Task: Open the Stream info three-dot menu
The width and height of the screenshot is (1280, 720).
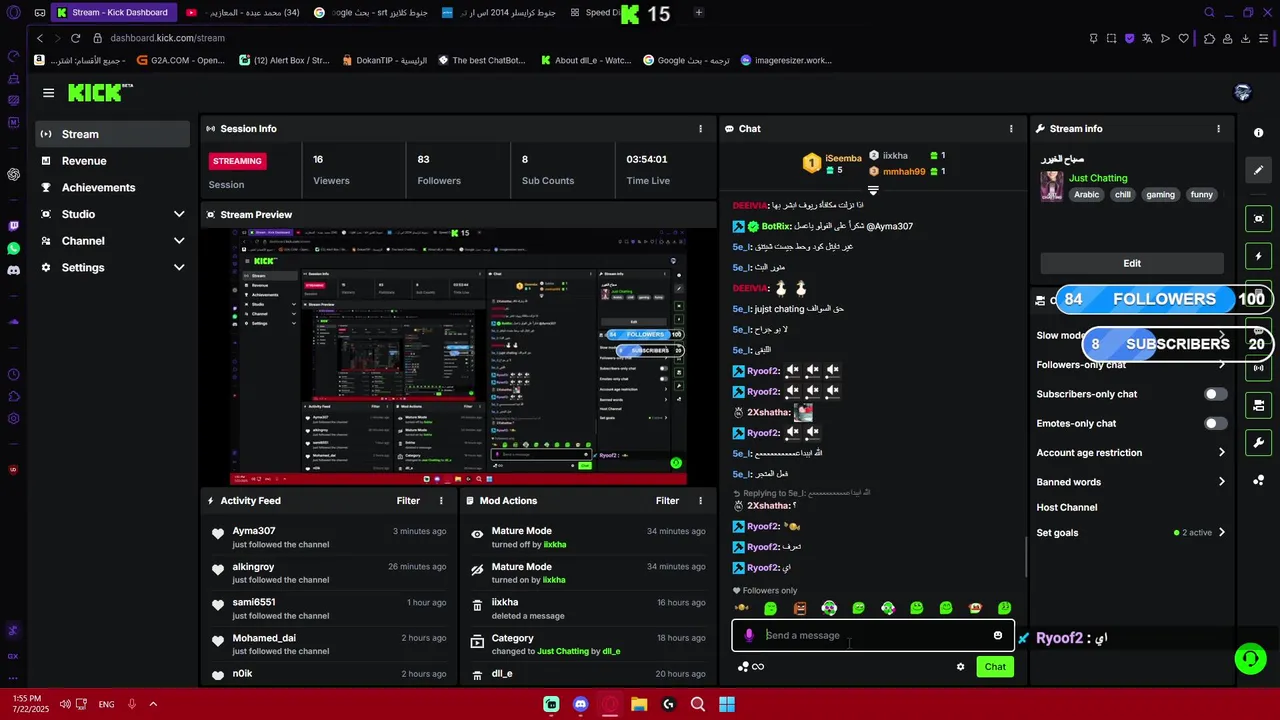Action: pos(1218,129)
